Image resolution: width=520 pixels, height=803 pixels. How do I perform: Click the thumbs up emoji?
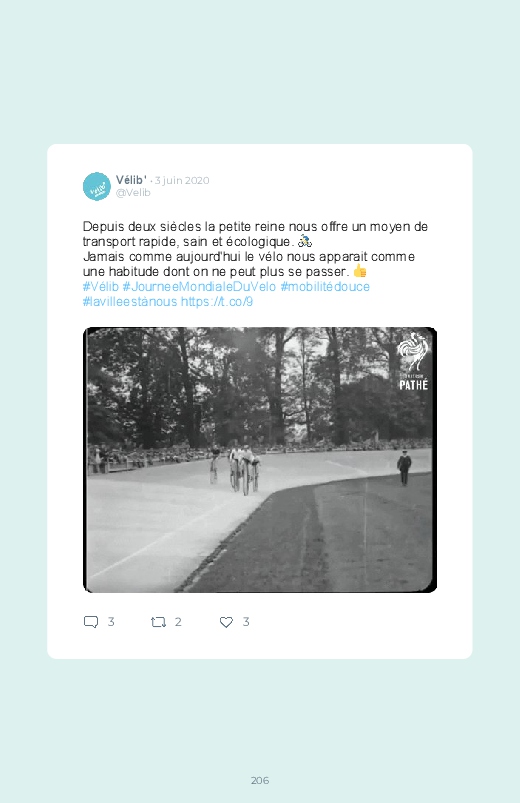point(360,270)
